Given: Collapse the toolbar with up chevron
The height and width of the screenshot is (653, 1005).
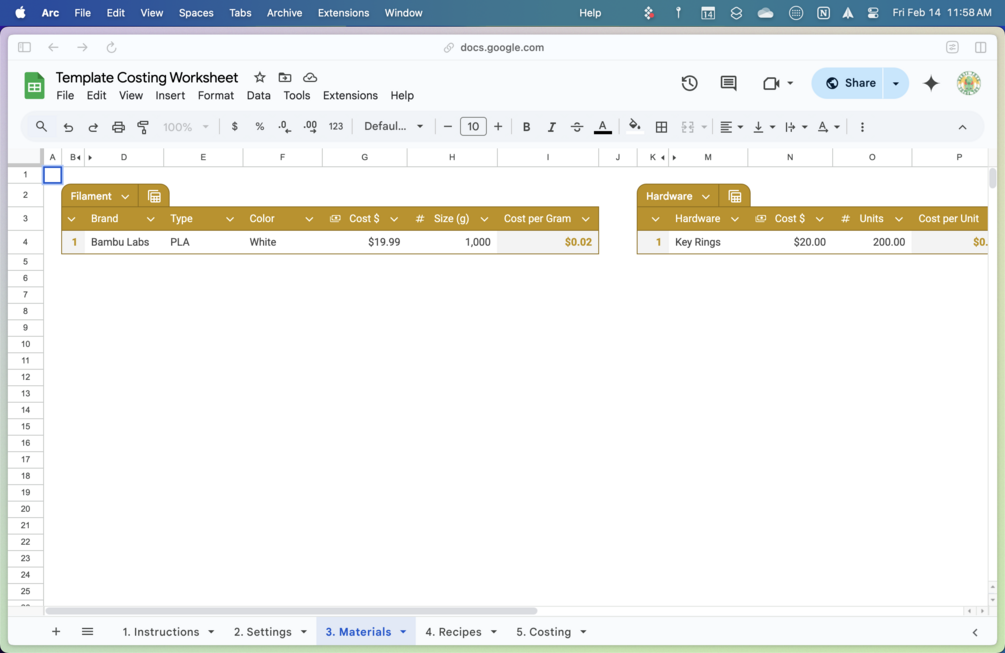Looking at the screenshot, I should click(962, 127).
